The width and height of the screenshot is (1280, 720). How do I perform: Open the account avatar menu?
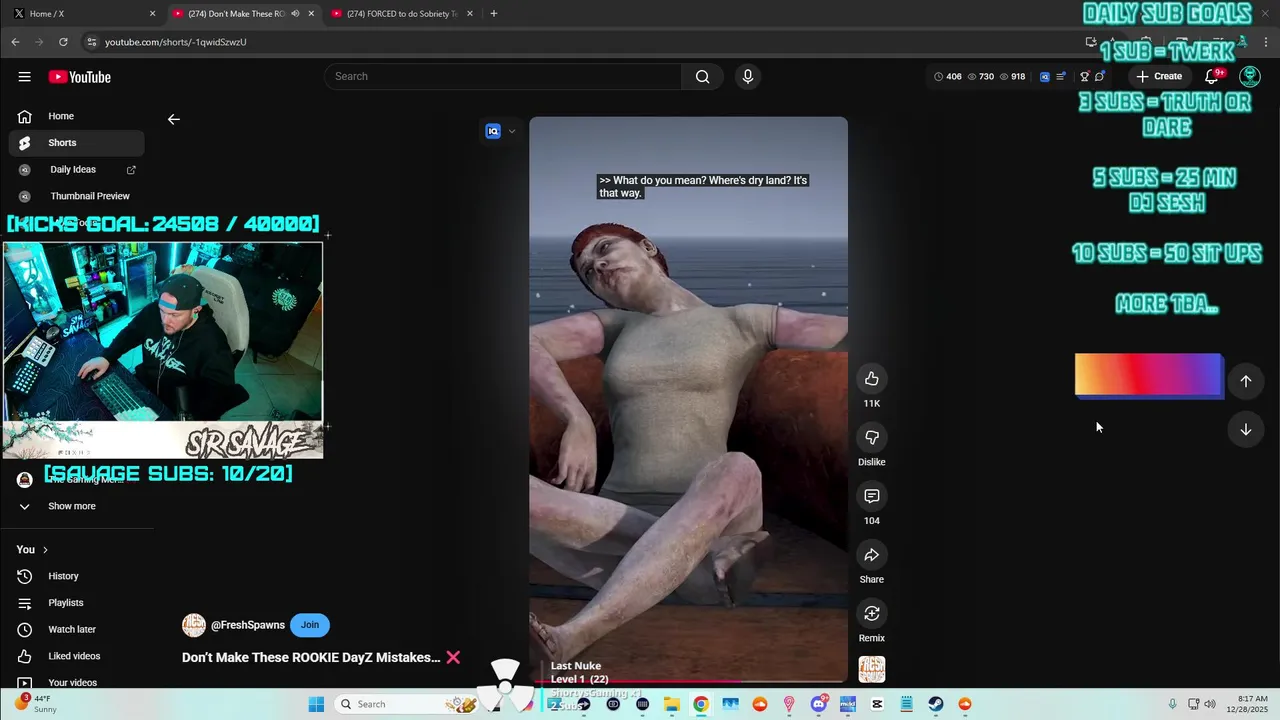pyautogui.click(x=1249, y=77)
